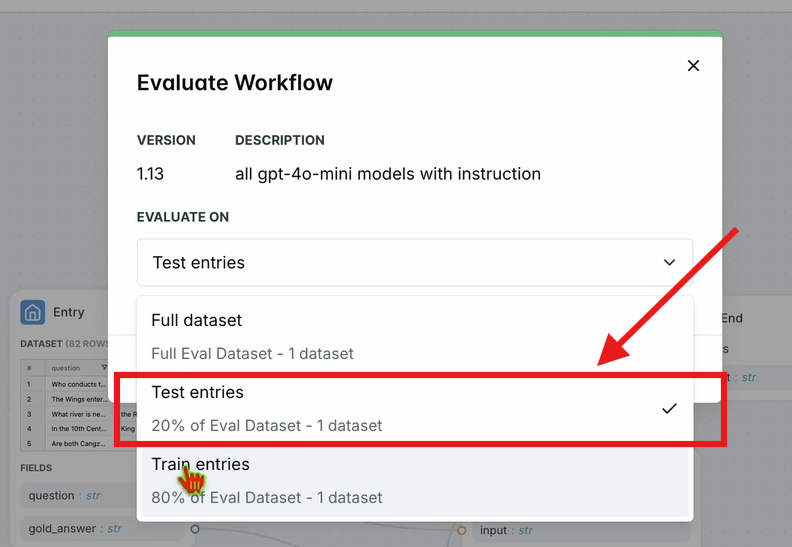Close the Evaluate Workflow dialog

[693, 66]
